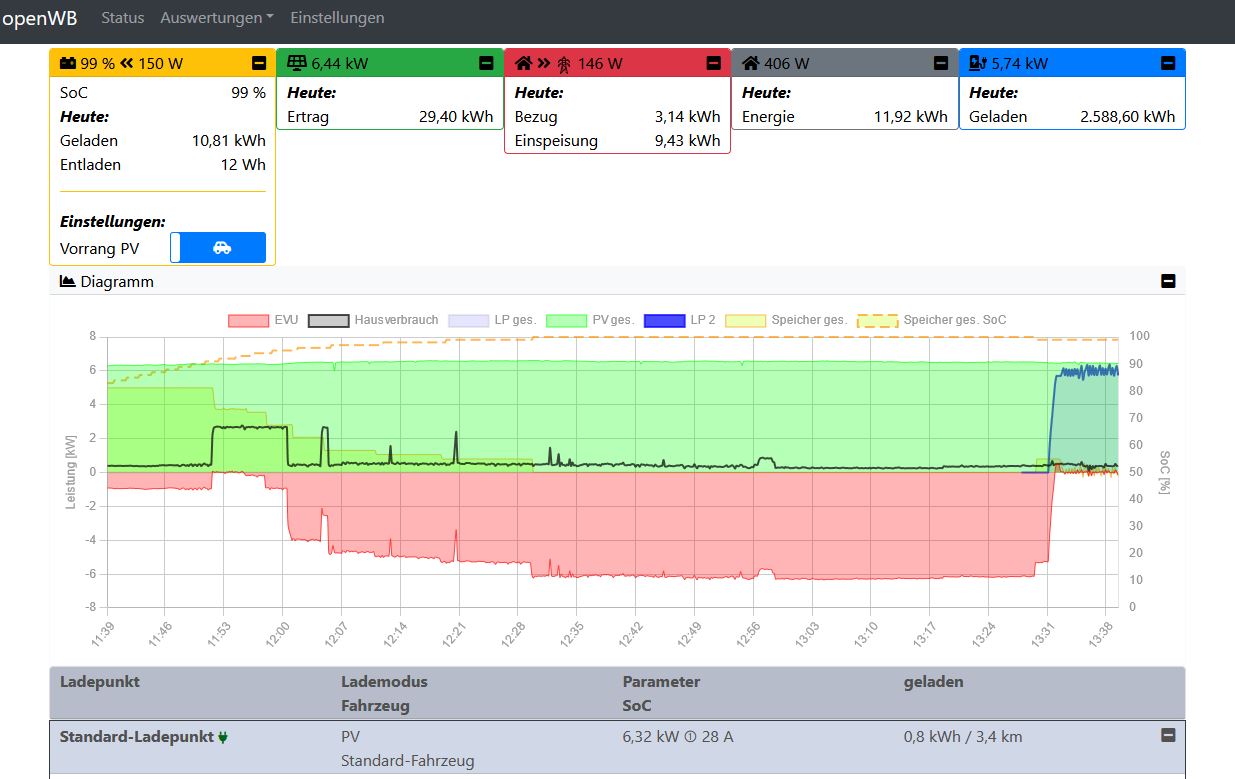Go to Einstellungen in navbar

pyautogui.click(x=337, y=18)
